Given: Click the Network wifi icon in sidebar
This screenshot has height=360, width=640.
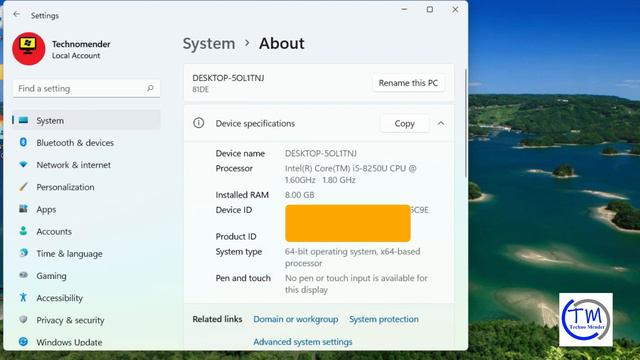Looking at the screenshot, I should [23, 164].
